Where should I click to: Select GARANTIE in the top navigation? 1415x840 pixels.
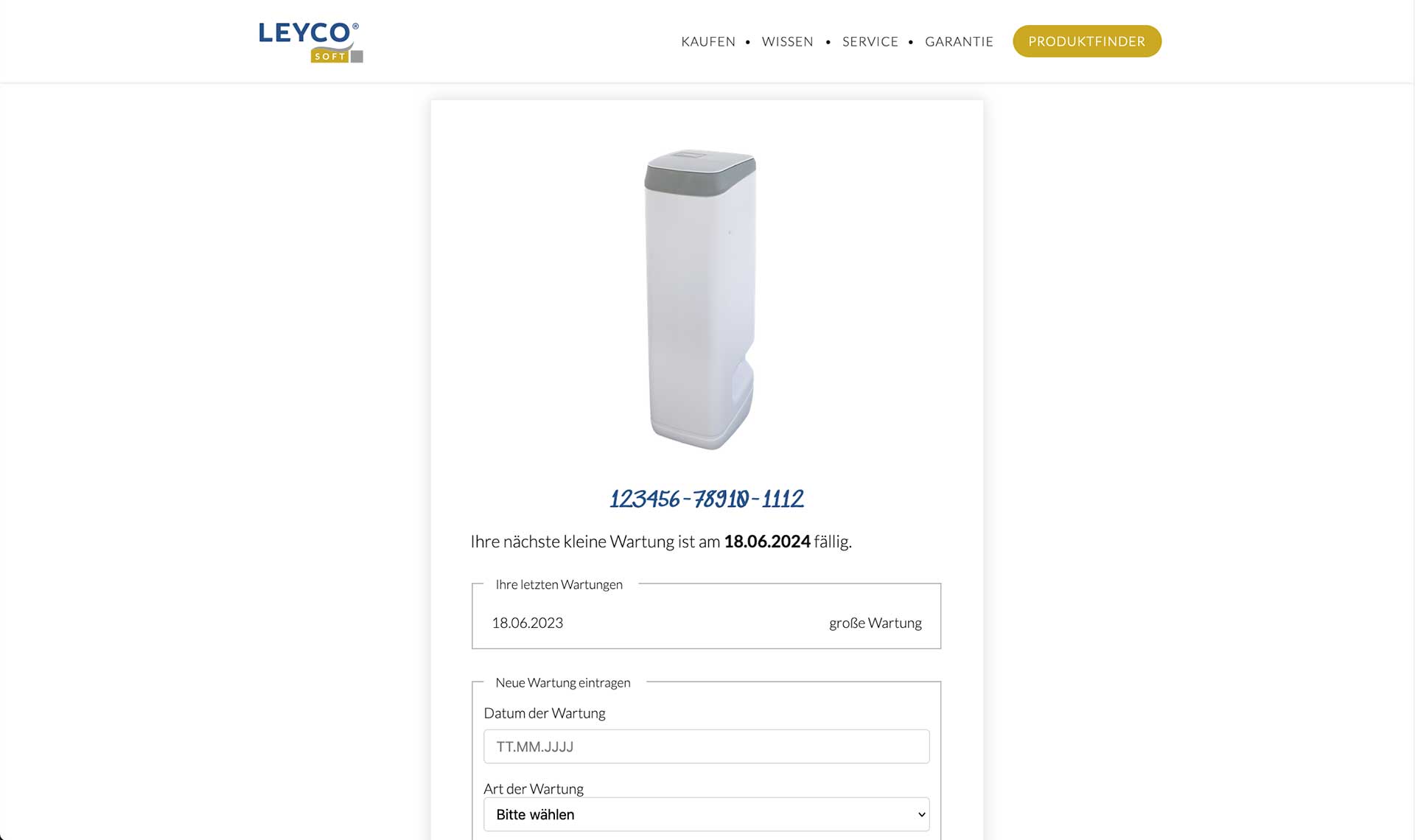[x=959, y=42]
